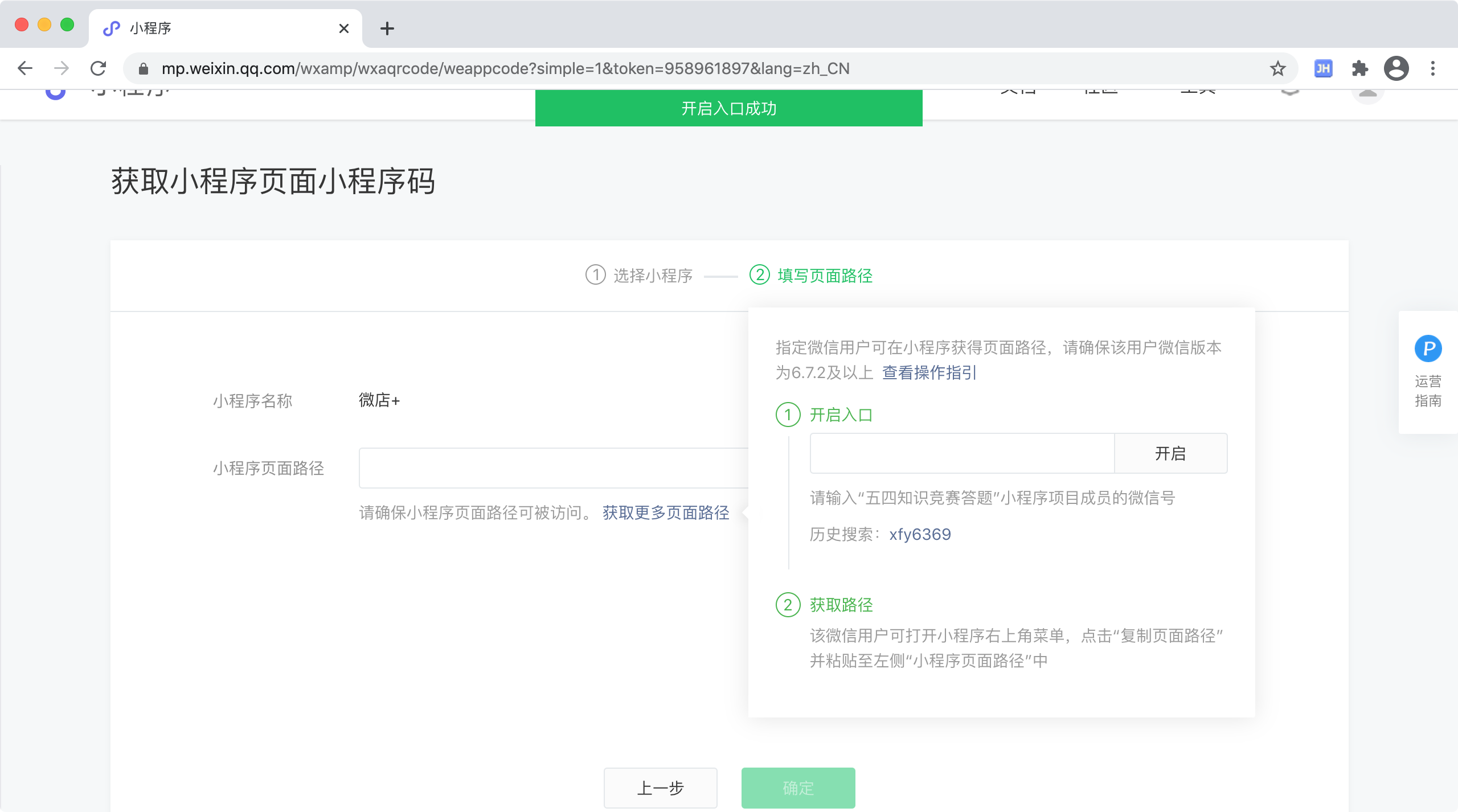Open the extensions puzzle icon

click(x=1359, y=68)
